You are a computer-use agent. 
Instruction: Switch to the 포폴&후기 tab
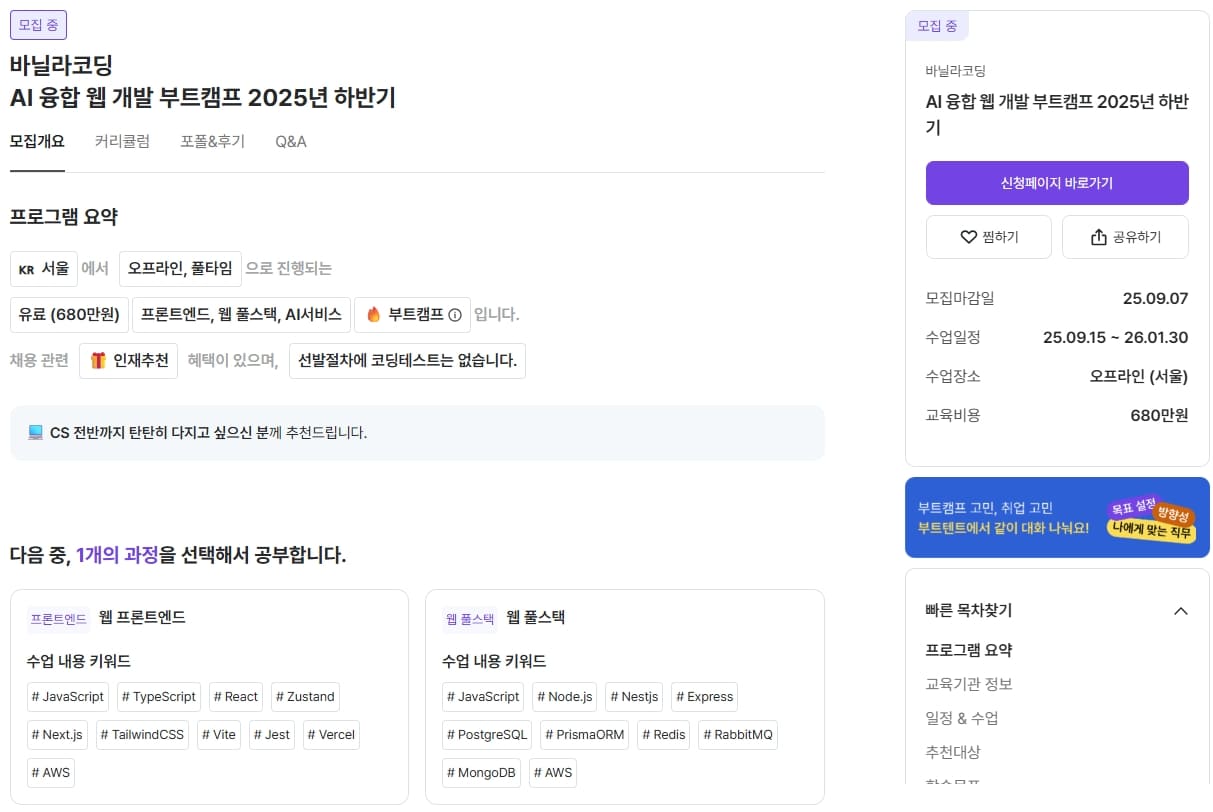(x=211, y=141)
